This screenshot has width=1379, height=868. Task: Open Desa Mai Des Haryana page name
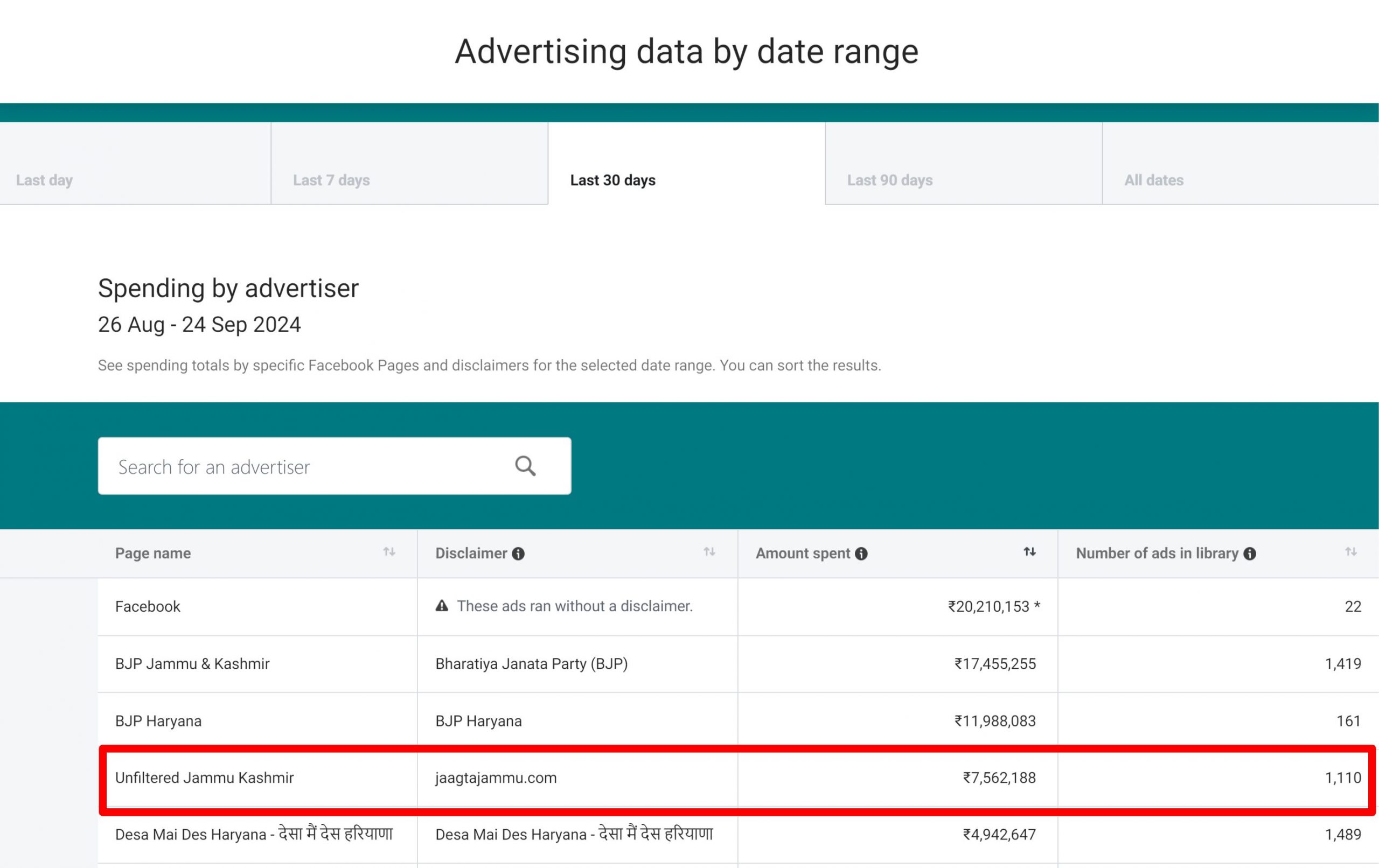[254, 835]
